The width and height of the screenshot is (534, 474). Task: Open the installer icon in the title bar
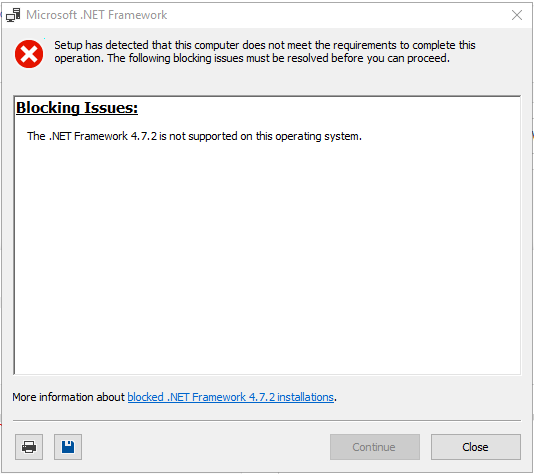coord(13,15)
